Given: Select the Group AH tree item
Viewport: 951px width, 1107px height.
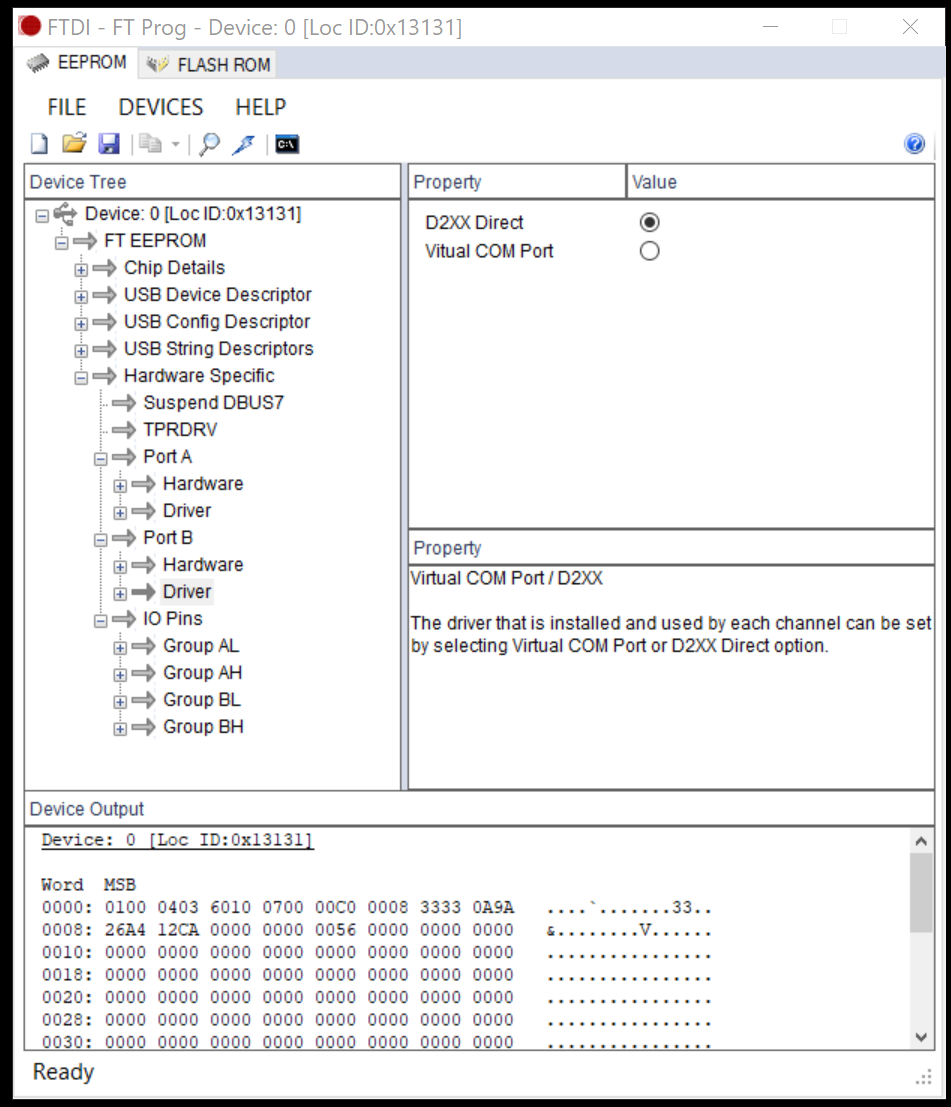Looking at the screenshot, I should (x=202, y=672).
